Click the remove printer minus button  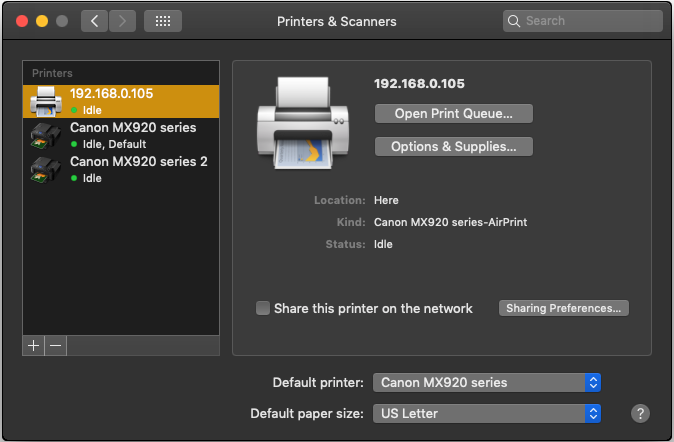pos(56,345)
